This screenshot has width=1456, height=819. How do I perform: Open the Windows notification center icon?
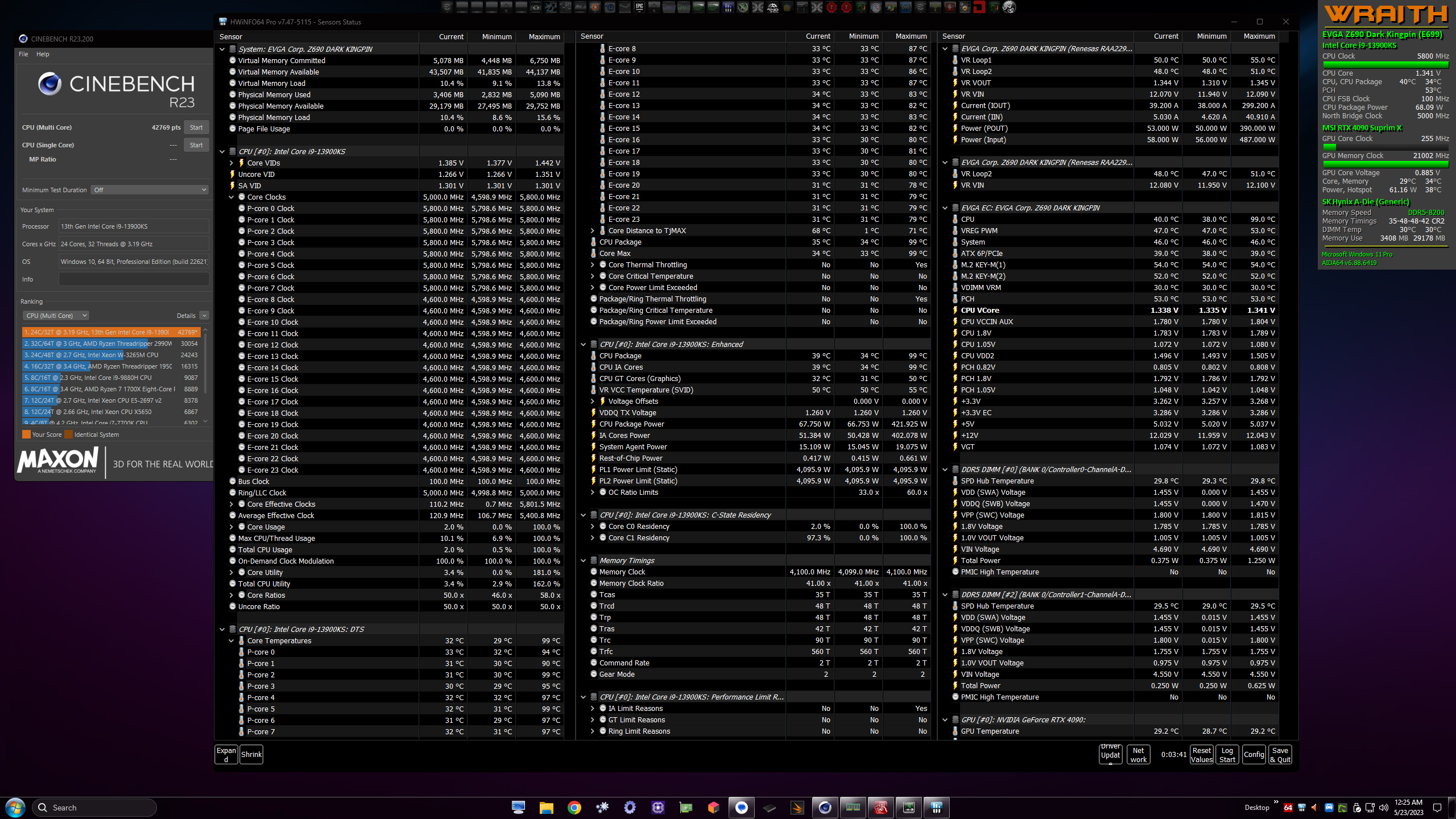1437,808
